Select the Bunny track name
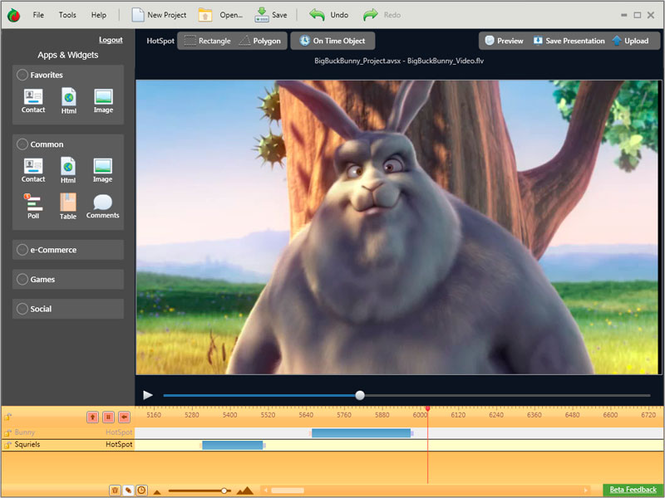Screen dimensions: 665x498 pos(25,432)
